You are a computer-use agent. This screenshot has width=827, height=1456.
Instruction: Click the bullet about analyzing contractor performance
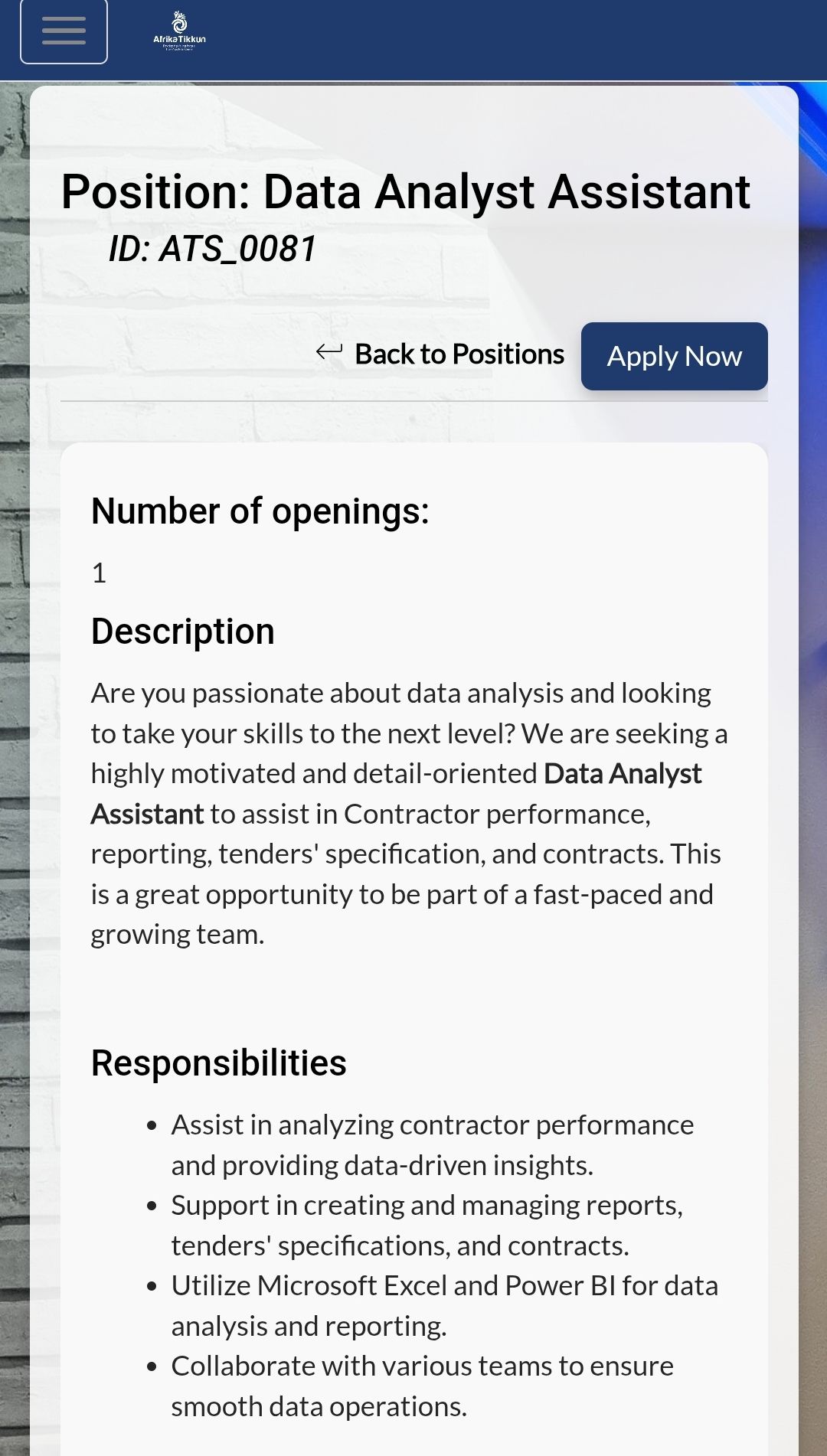[x=432, y=1145]
